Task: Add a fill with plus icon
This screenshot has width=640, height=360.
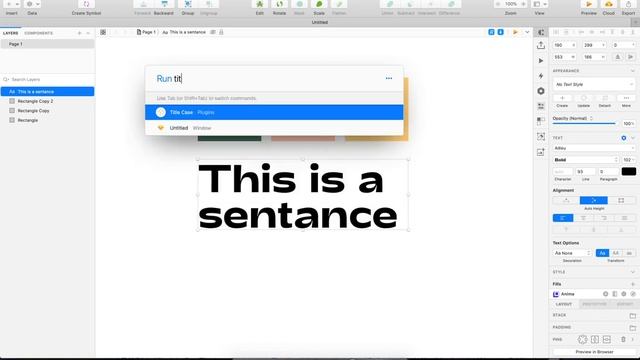Action: pyautogui.click(x=633, y=284)
